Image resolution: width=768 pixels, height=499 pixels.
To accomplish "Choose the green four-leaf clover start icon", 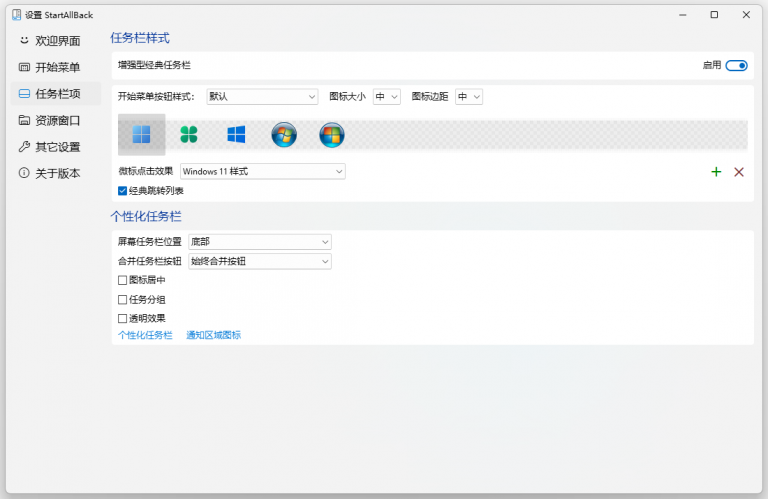I will (x=189, y=134).
